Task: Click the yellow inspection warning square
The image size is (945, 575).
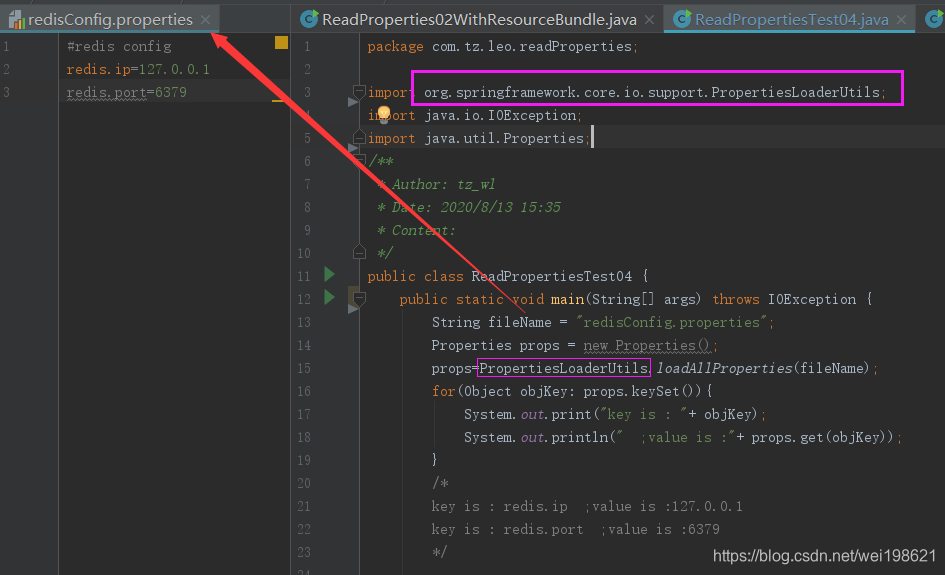Action: coord(281,42)
